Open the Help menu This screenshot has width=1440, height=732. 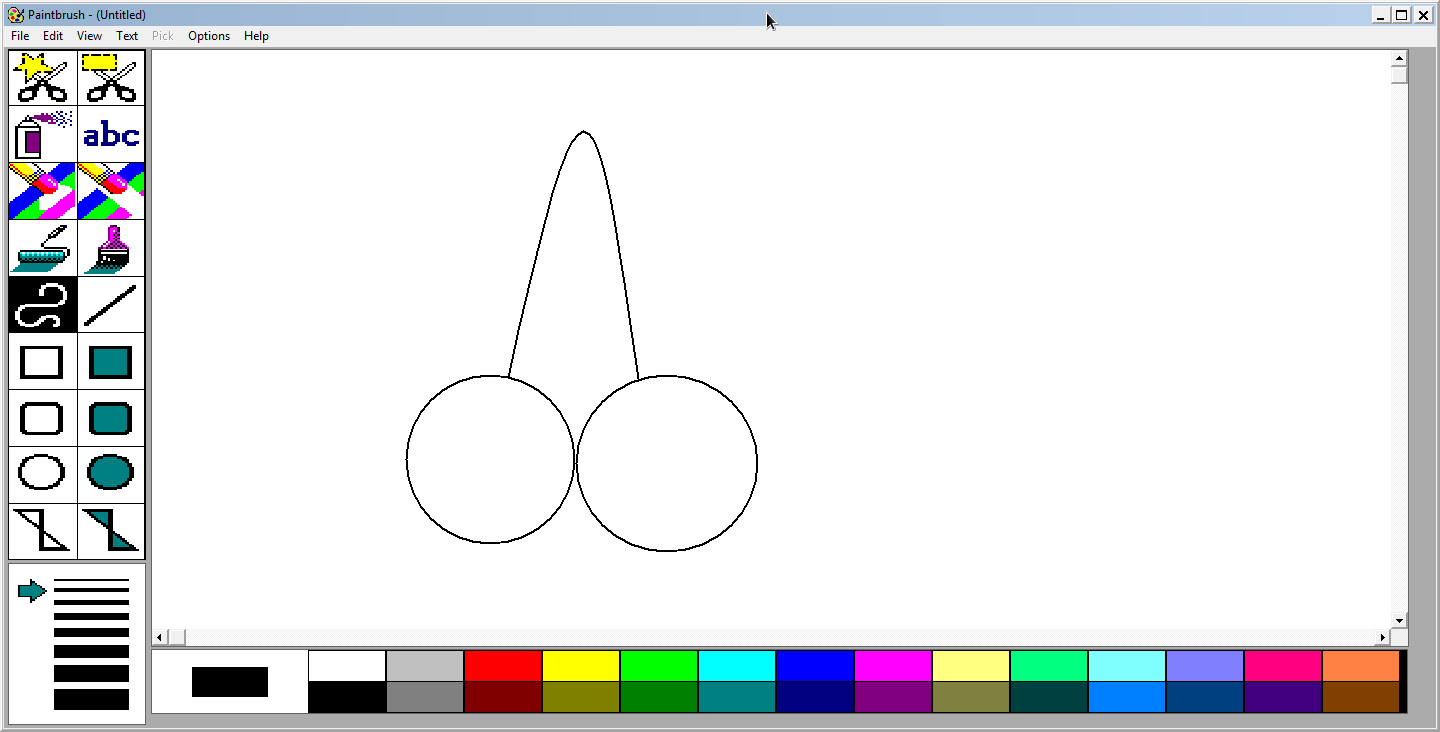pyautogui.click(x=256, y=36)
